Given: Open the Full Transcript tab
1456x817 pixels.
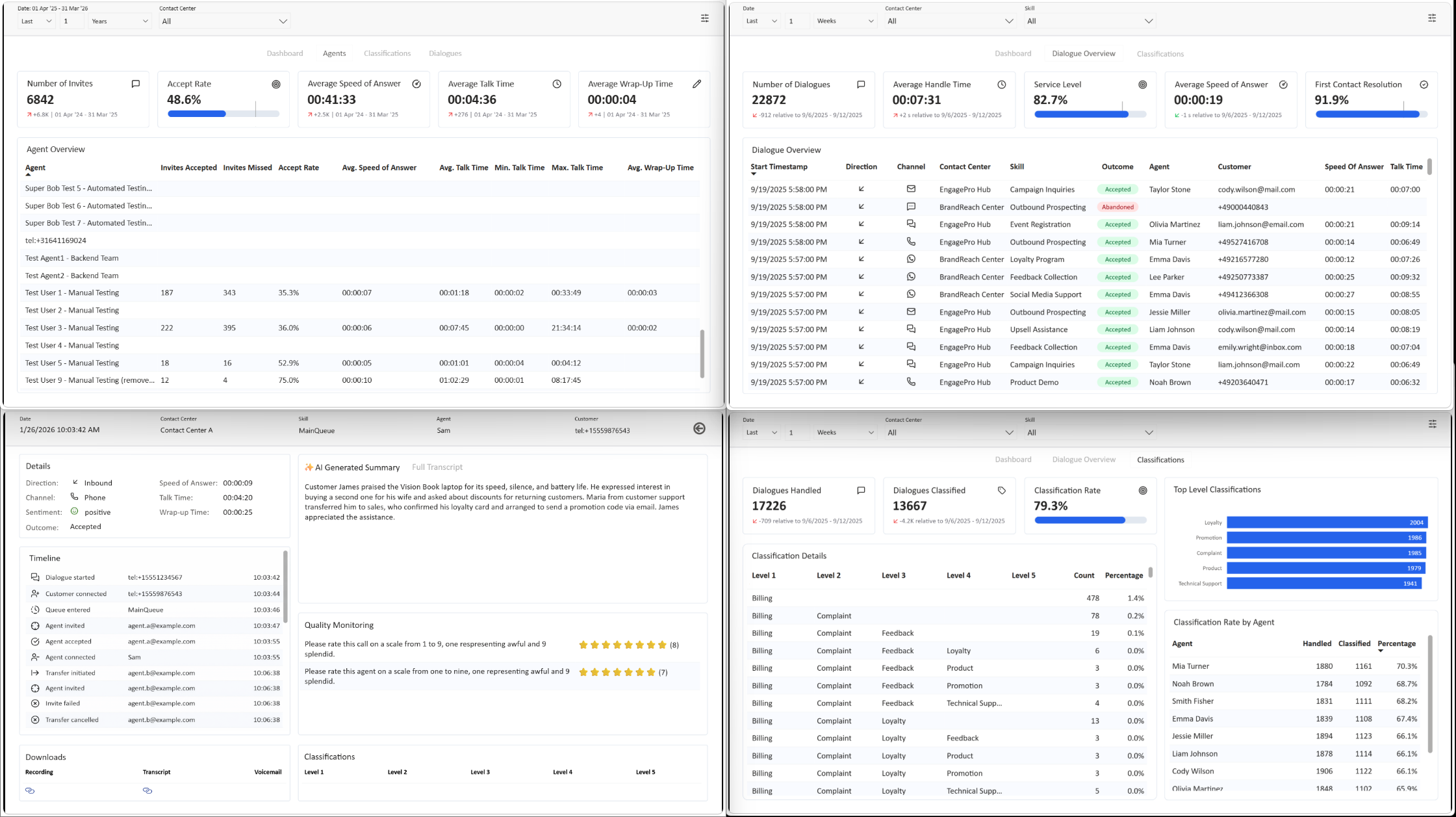Looking at the screenshot, I should 437,467.
